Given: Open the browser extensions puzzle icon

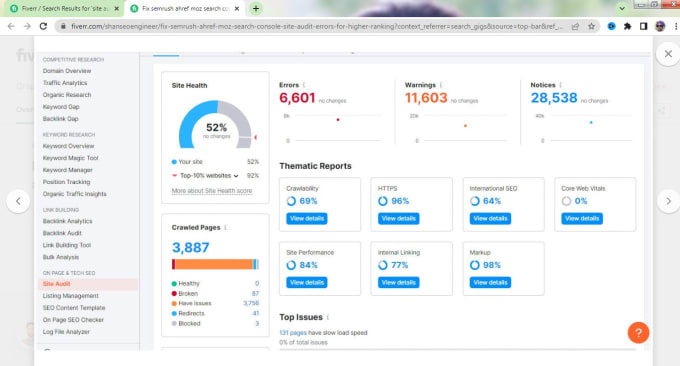Looking at the screenshot, I should coord(628,26).
